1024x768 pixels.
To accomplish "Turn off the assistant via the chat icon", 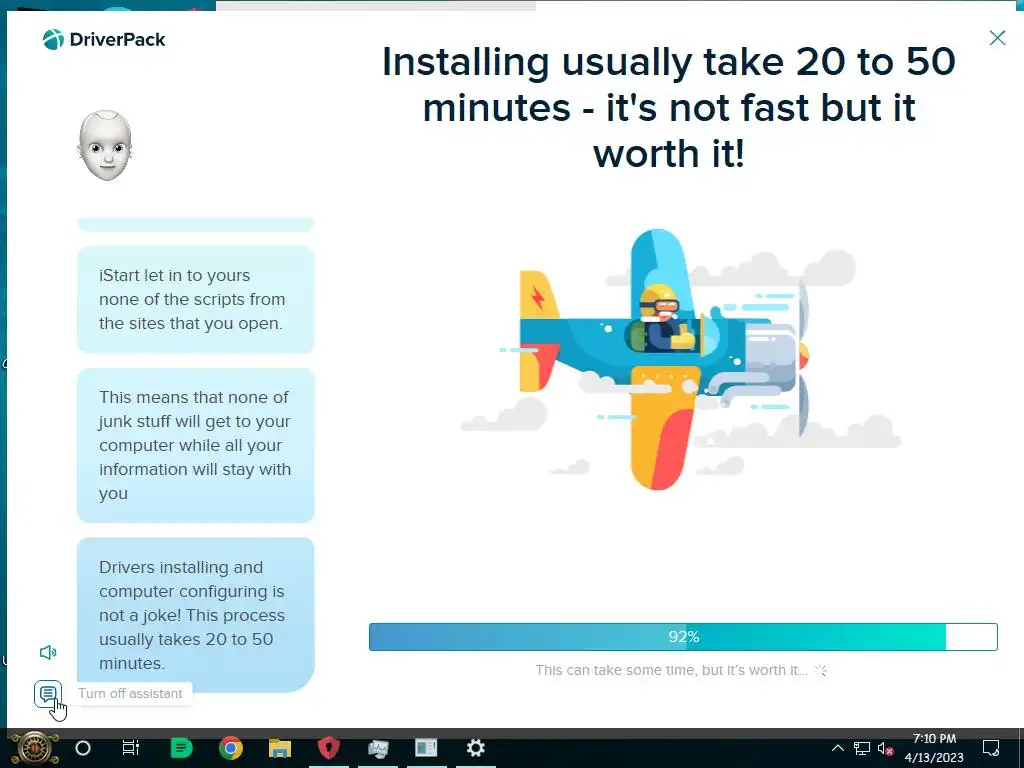I will (x=48, y=694).
